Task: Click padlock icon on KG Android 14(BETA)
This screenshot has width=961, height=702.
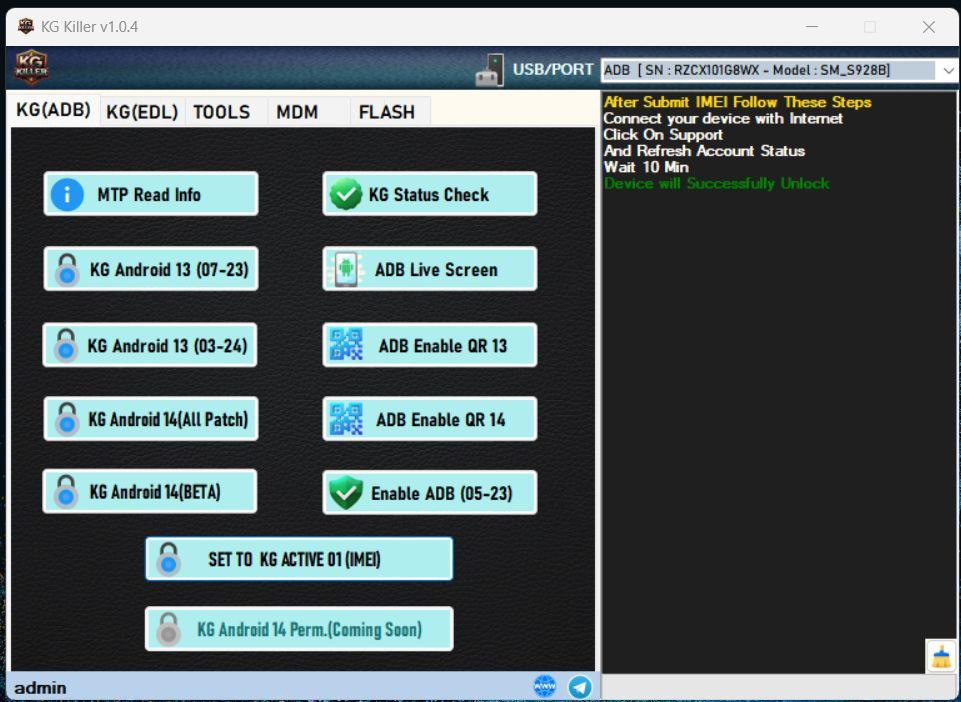Action: point(66,492)
